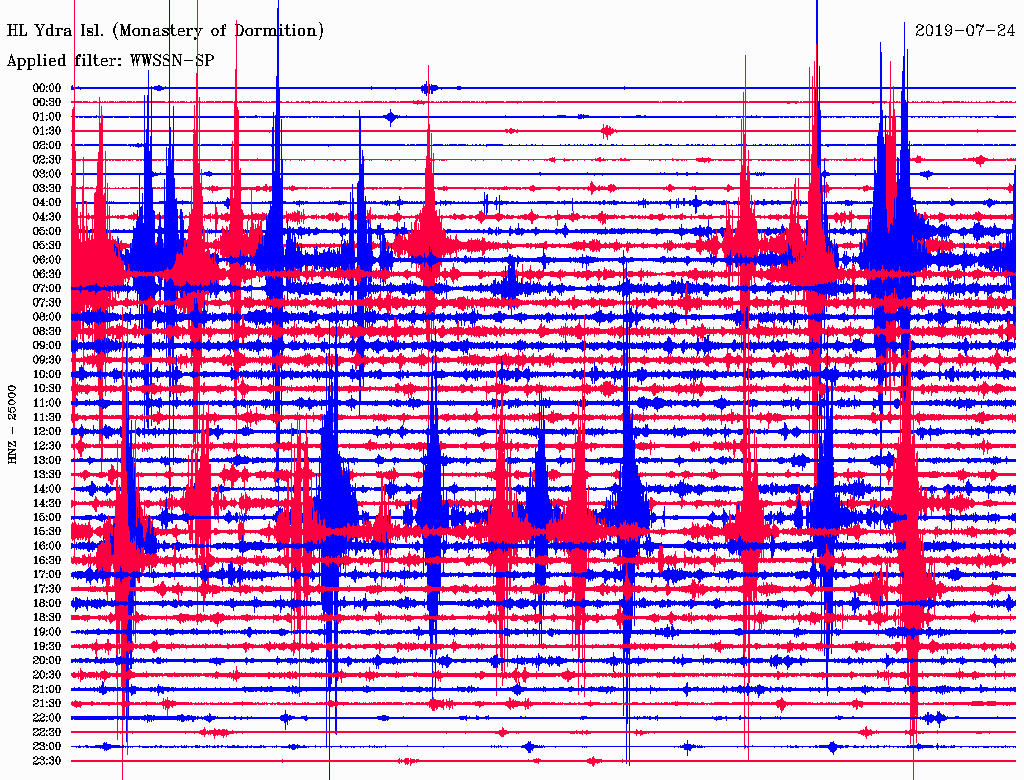
Task: Select the 11:00 time label
Action: [x=47, y=403]
